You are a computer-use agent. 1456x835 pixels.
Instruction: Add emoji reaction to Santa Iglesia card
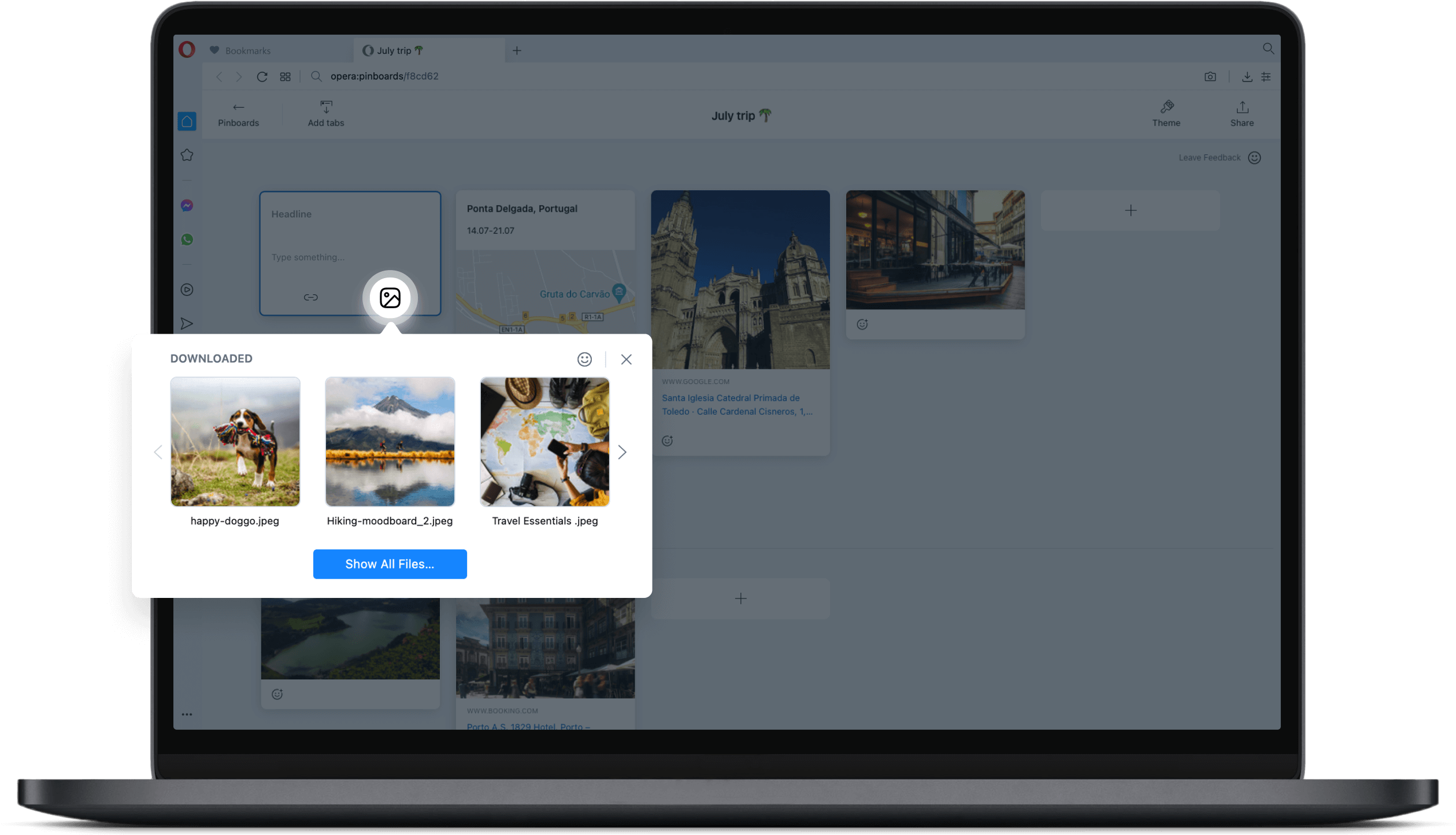pos(668,440)
